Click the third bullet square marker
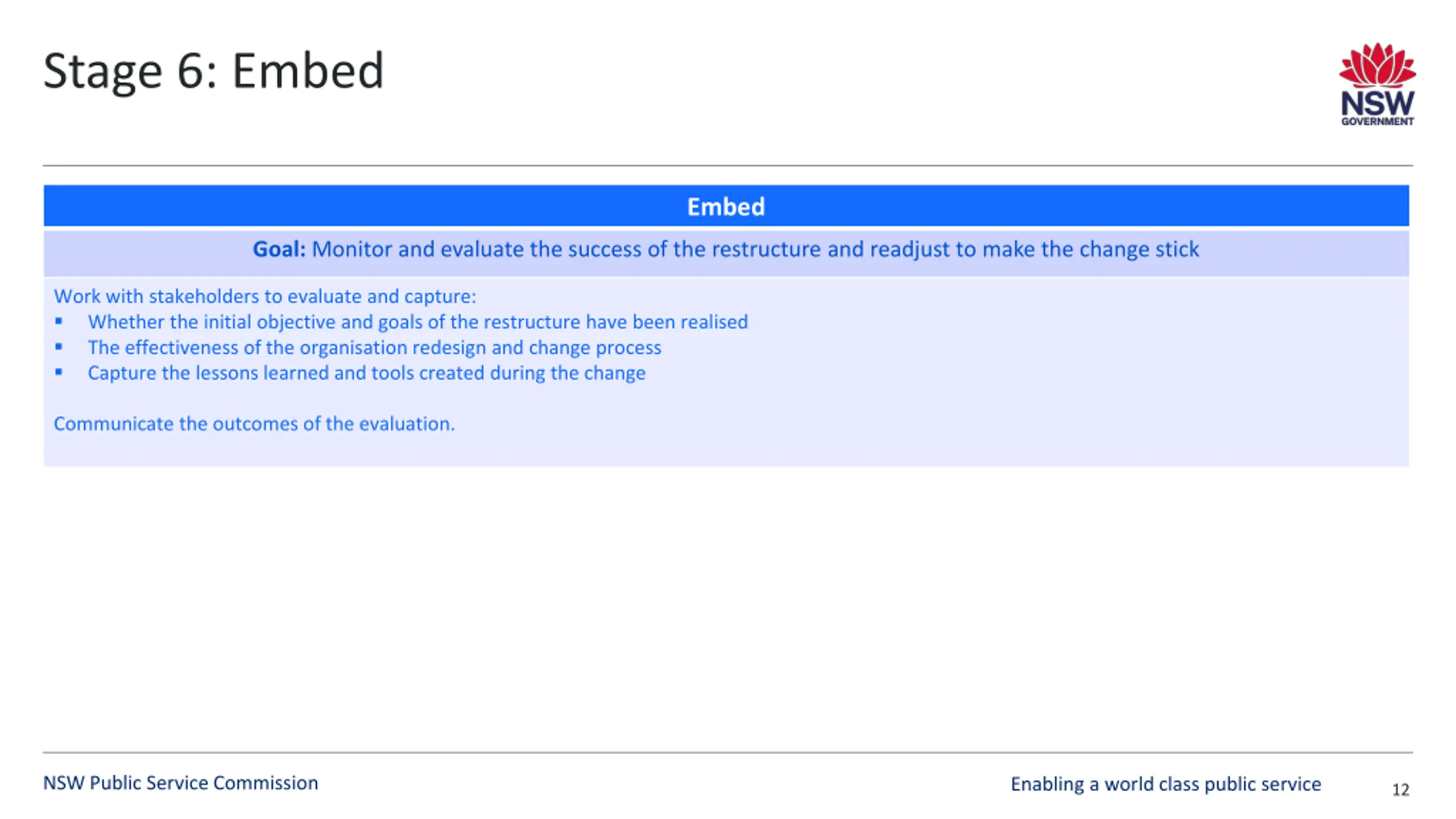The image size is (1456, 819). (59, 372)
